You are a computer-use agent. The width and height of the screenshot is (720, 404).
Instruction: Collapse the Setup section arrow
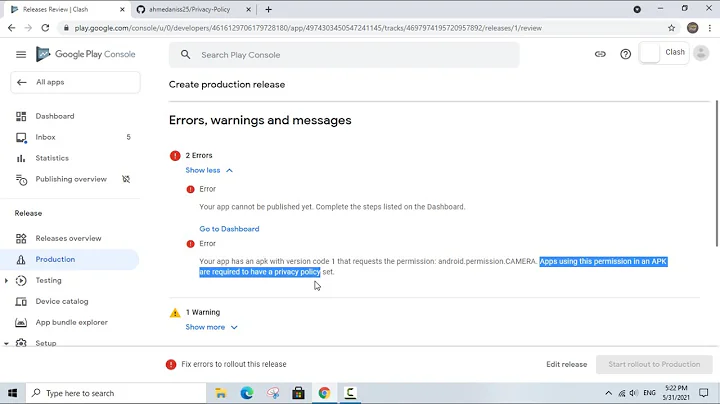(x=6, y=343)
